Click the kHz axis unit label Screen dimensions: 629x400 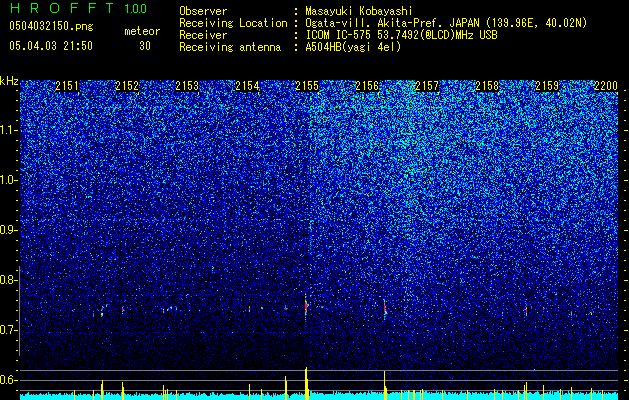point(9,81)
